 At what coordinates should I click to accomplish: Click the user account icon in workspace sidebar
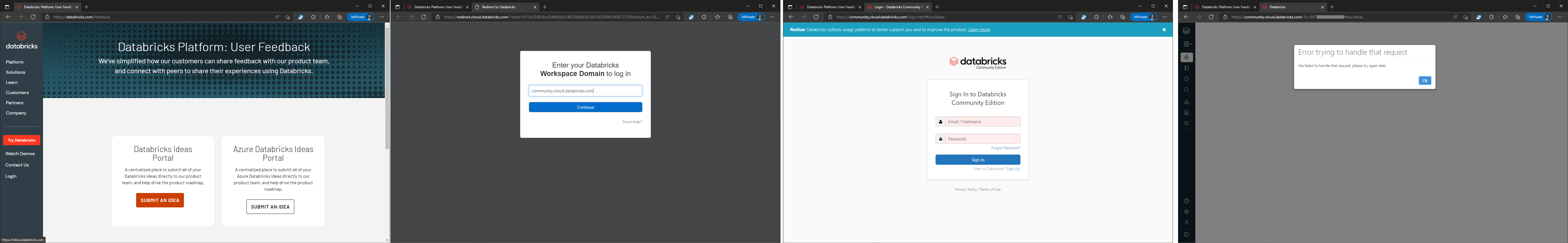point(1186,223)
